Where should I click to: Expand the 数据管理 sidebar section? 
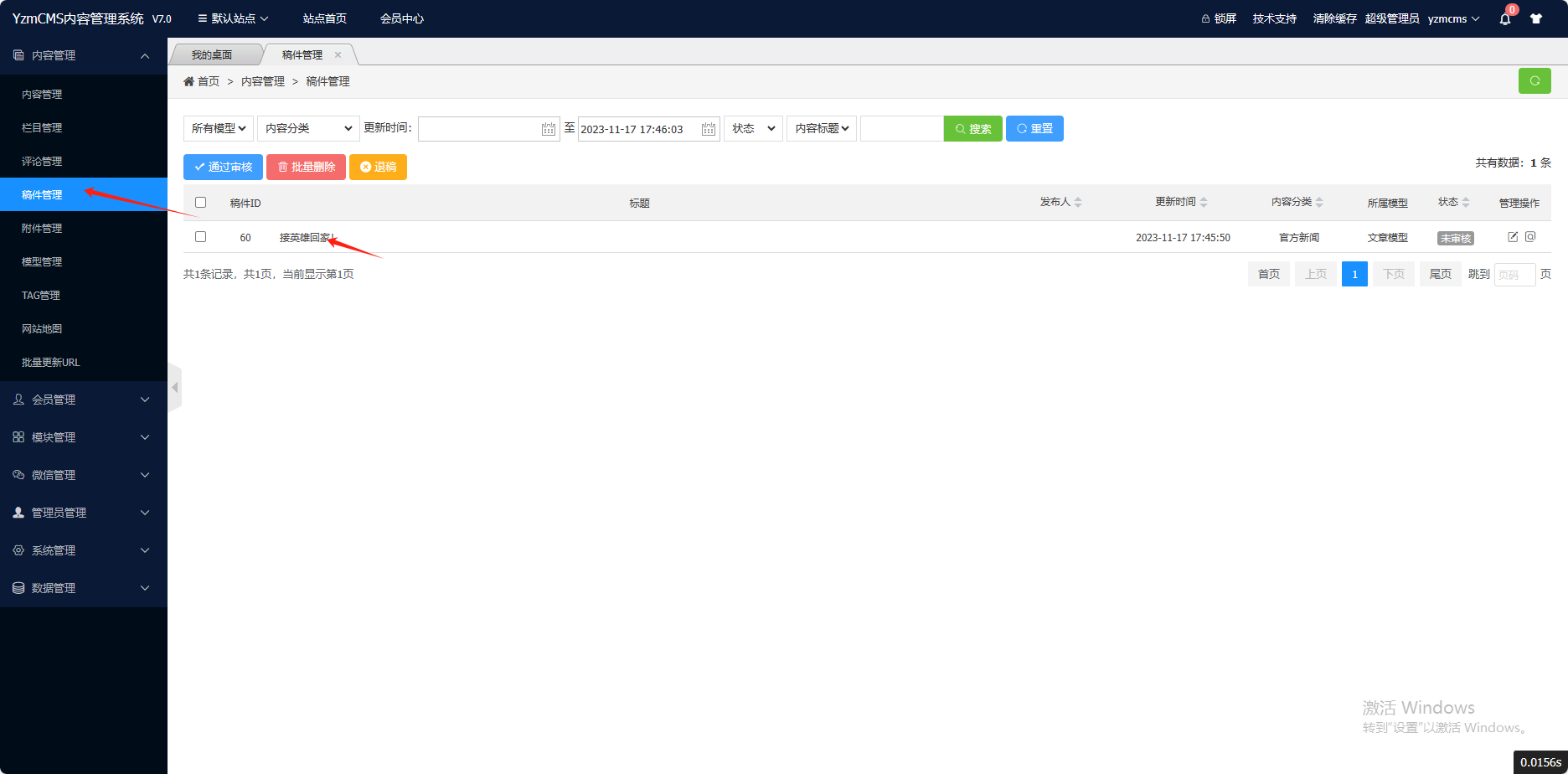[x=84, y=588]
